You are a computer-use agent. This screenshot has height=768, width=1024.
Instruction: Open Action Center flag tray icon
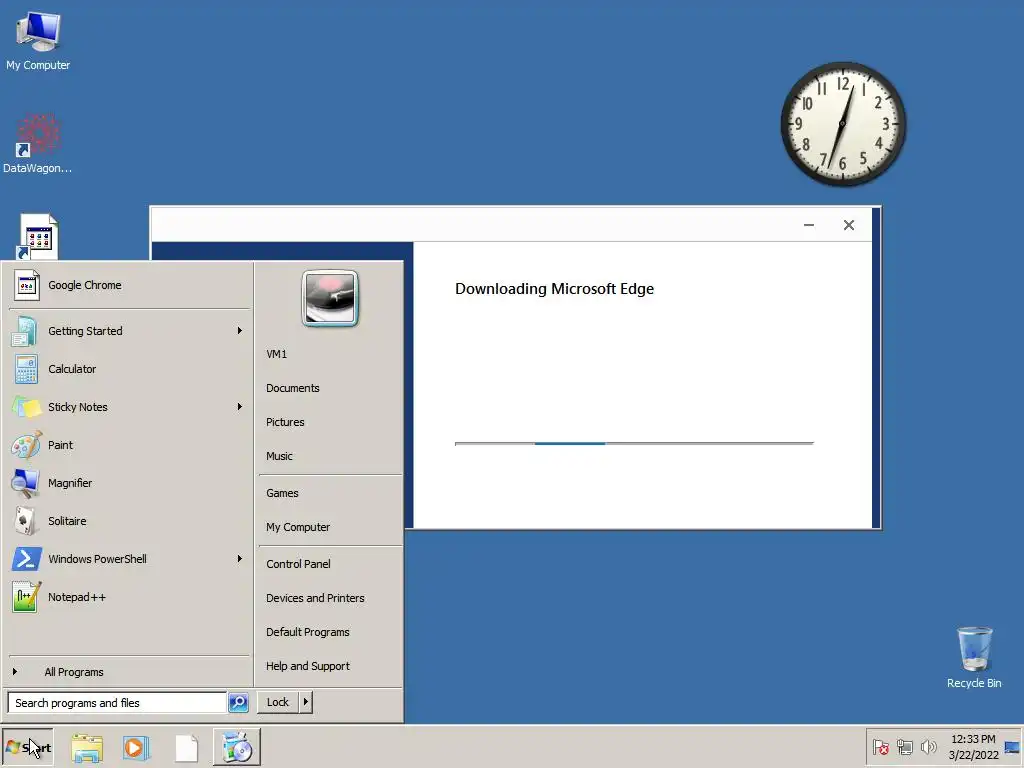pyautogui.click(x=880, y=747)
